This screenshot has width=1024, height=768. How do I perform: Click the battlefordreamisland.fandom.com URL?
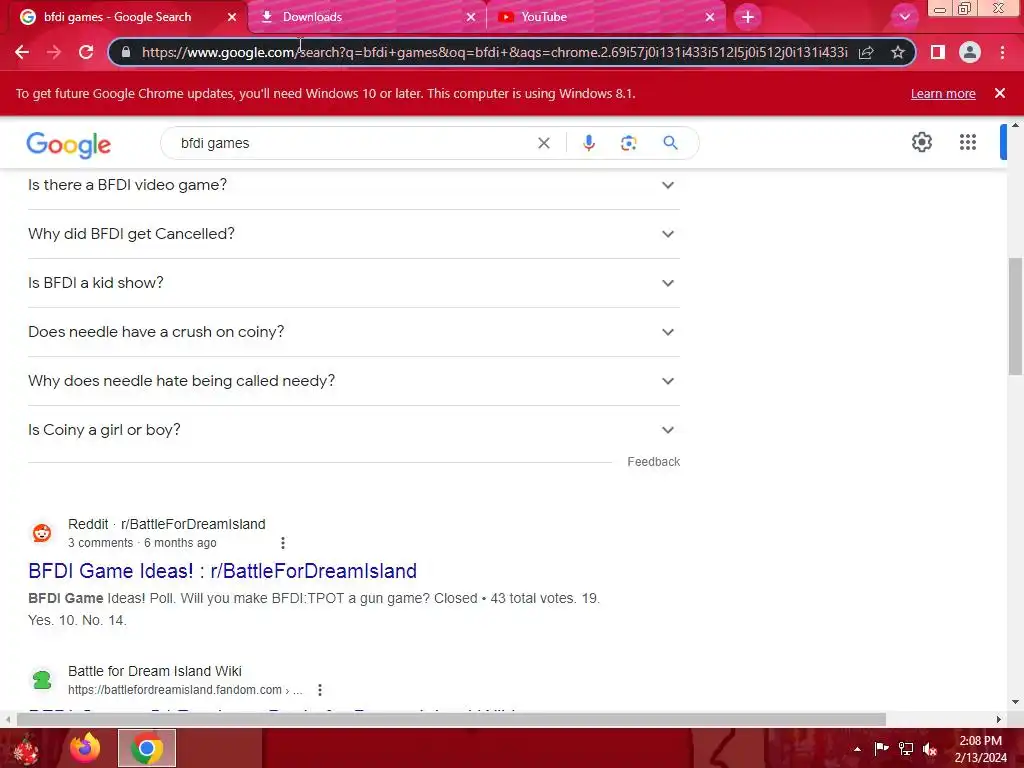[185, 690]
